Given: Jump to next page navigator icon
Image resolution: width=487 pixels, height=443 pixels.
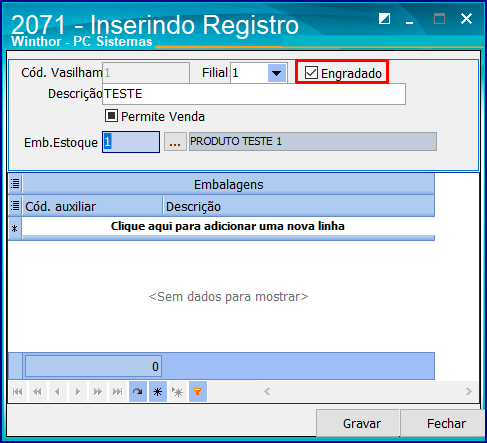Looking at the screenshot, I should [98, 391].
